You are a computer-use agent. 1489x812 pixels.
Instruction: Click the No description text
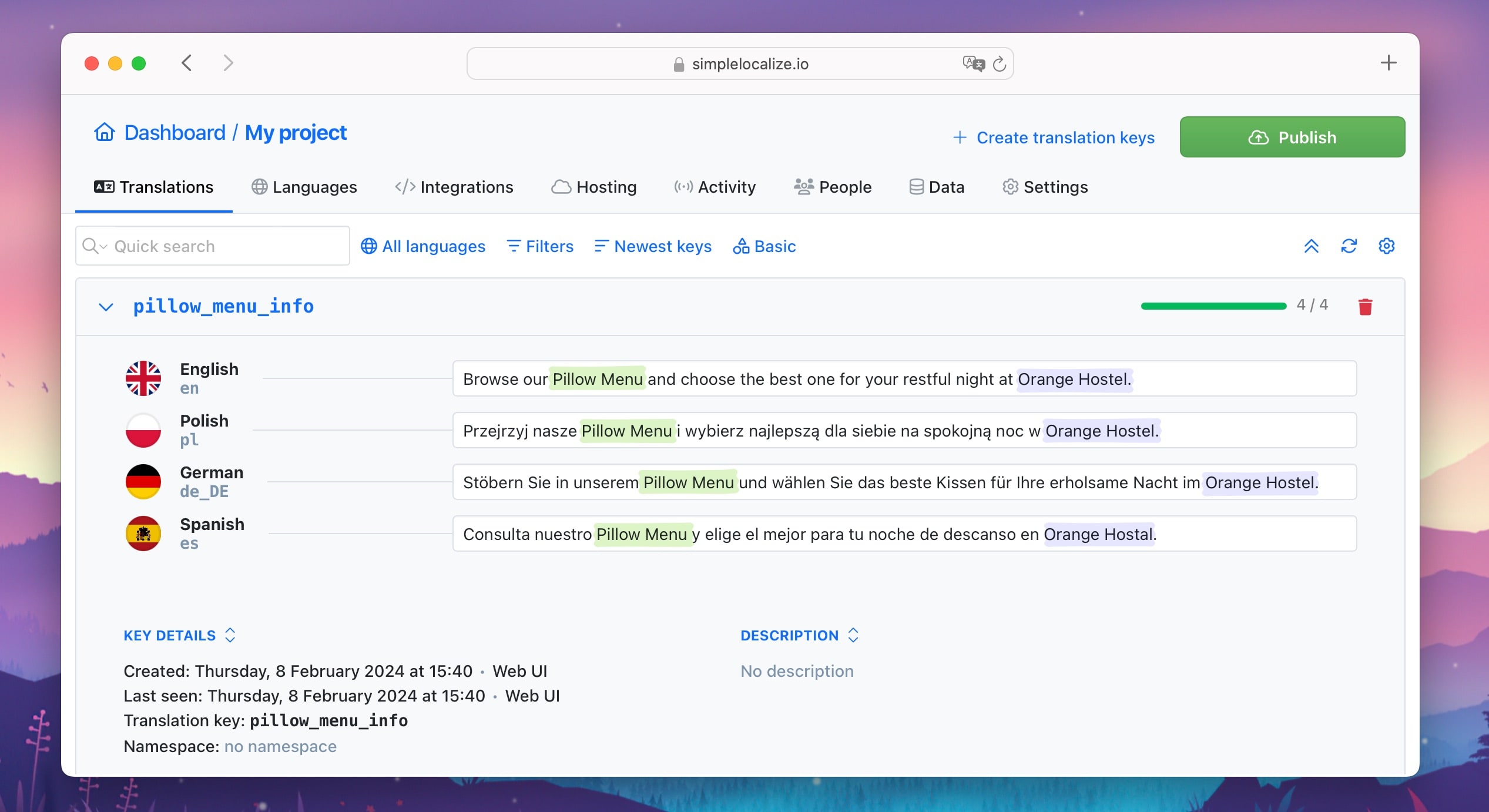(x=797, y=671)
